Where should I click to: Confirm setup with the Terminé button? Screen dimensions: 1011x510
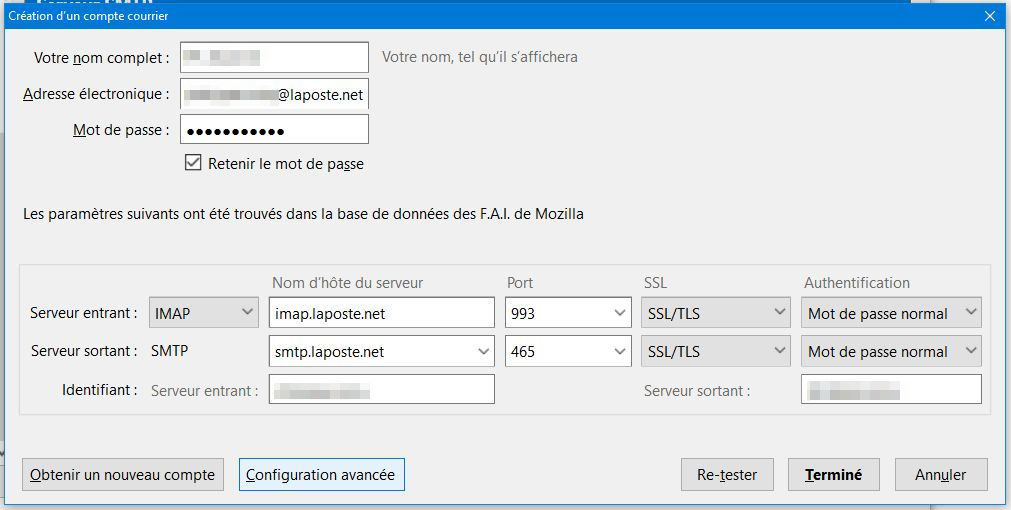pyautogui.click(x=833, y=475)
